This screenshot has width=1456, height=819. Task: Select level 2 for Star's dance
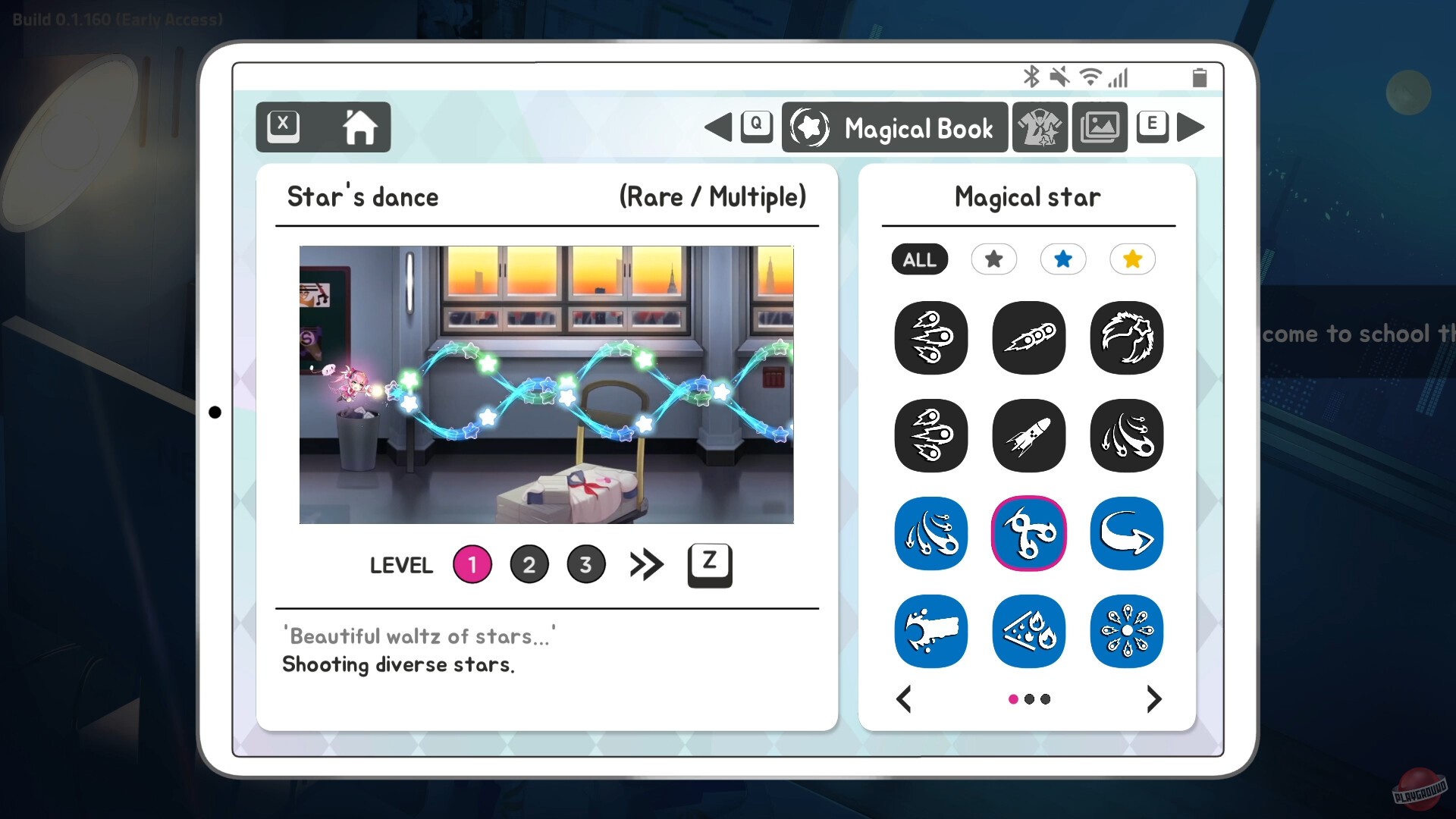(529, 564)
